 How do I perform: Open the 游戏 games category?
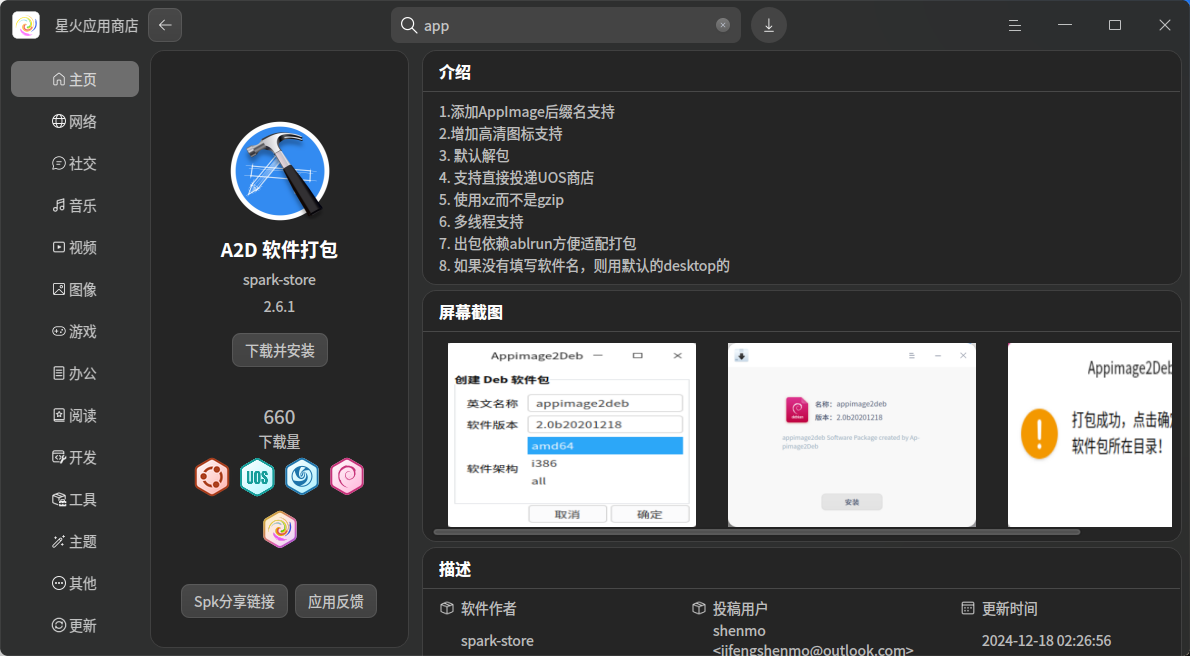coord(74,331)
